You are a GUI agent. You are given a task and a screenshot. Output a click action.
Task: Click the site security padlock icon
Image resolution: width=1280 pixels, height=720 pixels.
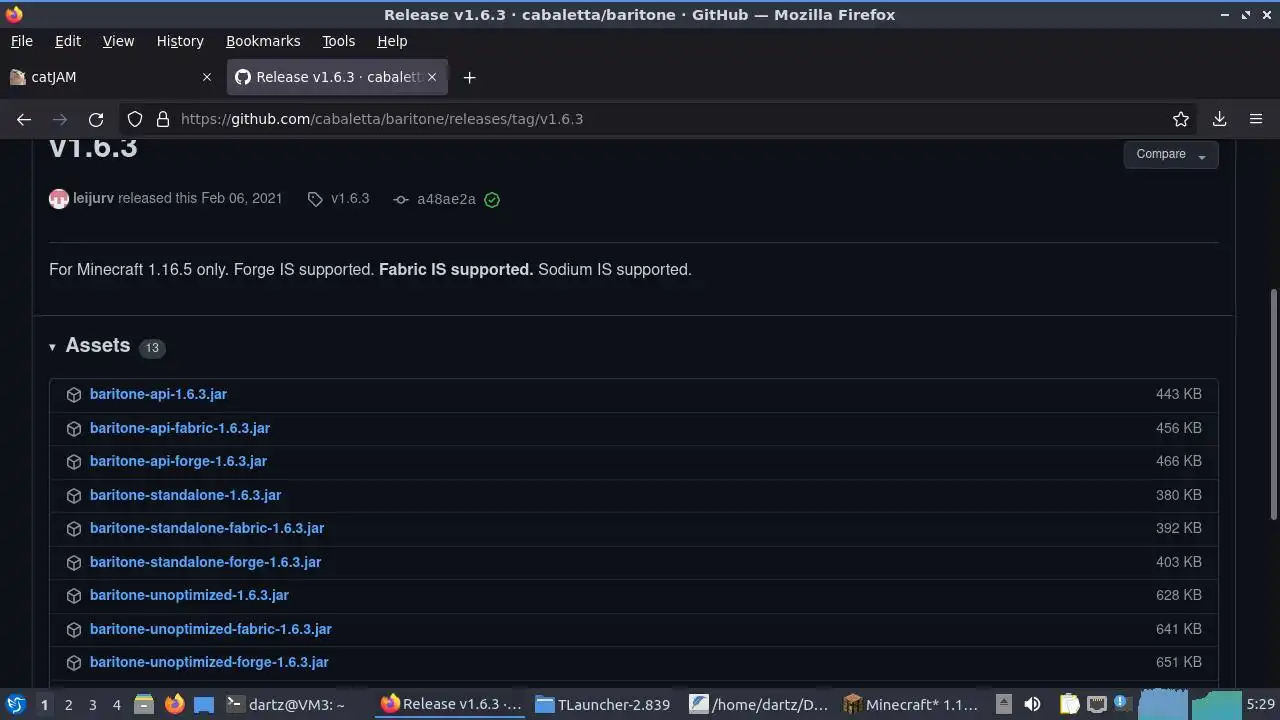click(163, 119)
